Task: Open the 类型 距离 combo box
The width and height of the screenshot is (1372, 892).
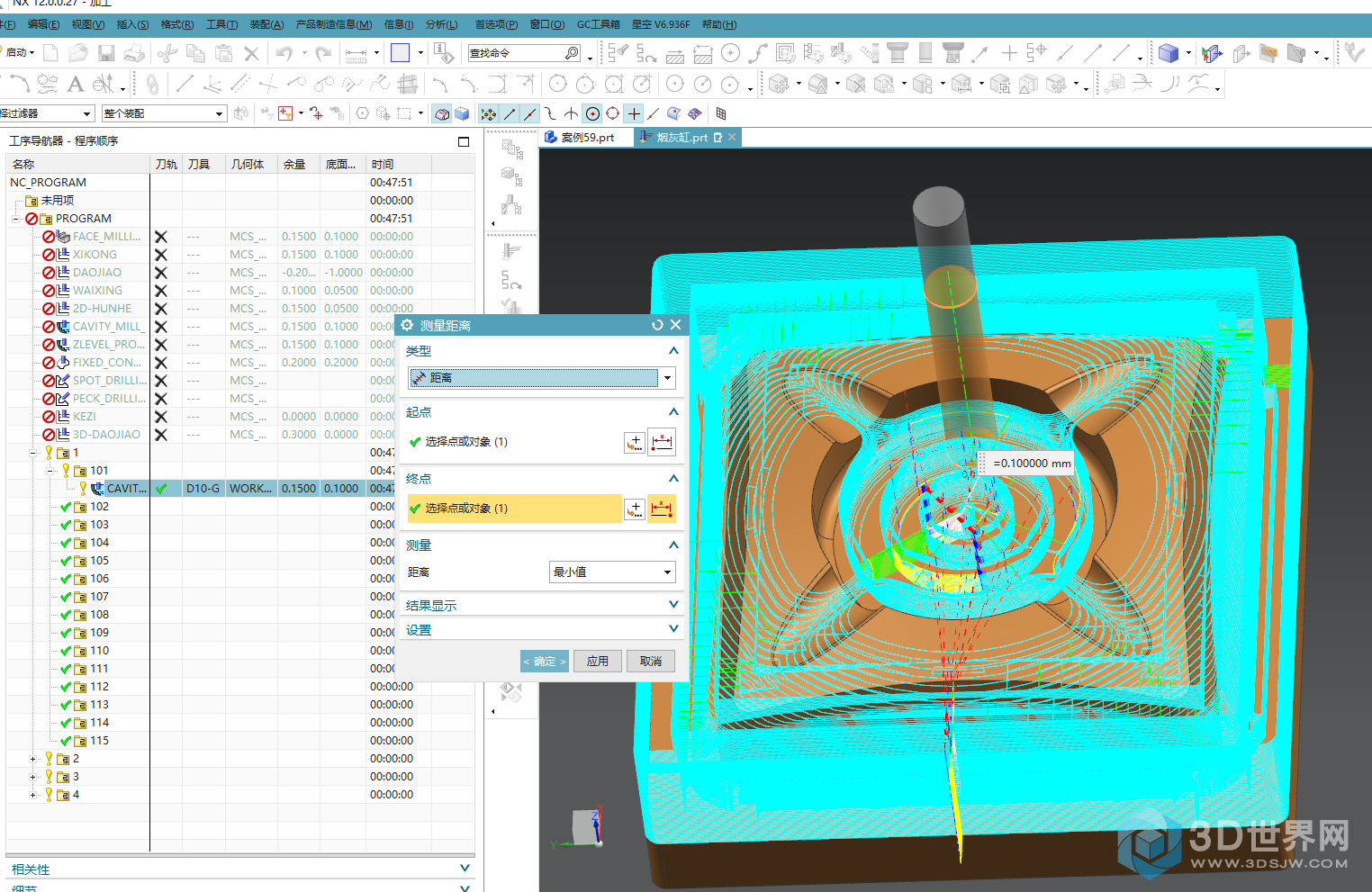Action: (542, 378)
